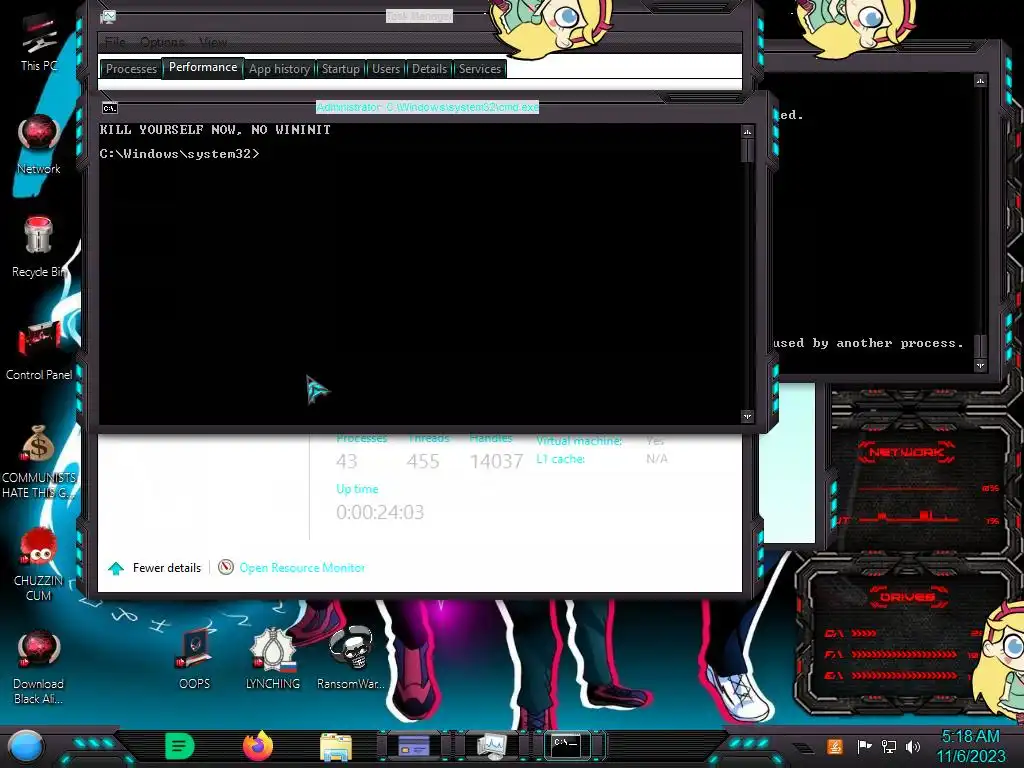
Task: Select the Download Black Ali... desktop shortcut
Action: pyautogui.click(x=39, y=667)
